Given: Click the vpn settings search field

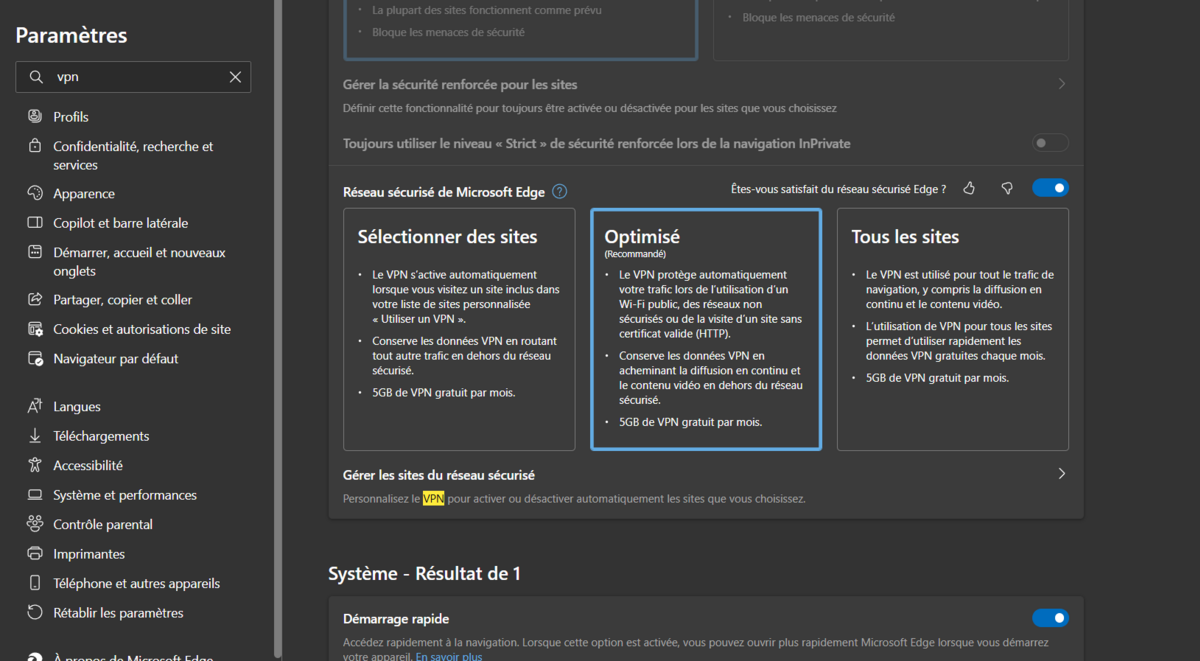Looking at the screenshot, I should (133, 77).
